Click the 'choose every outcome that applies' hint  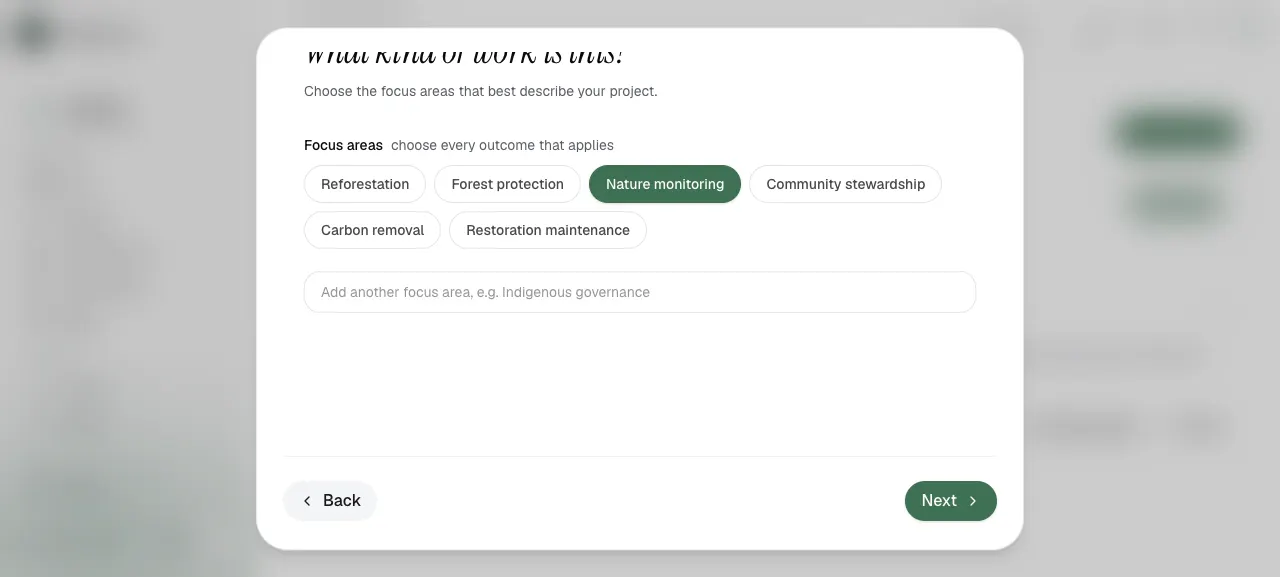502,145
